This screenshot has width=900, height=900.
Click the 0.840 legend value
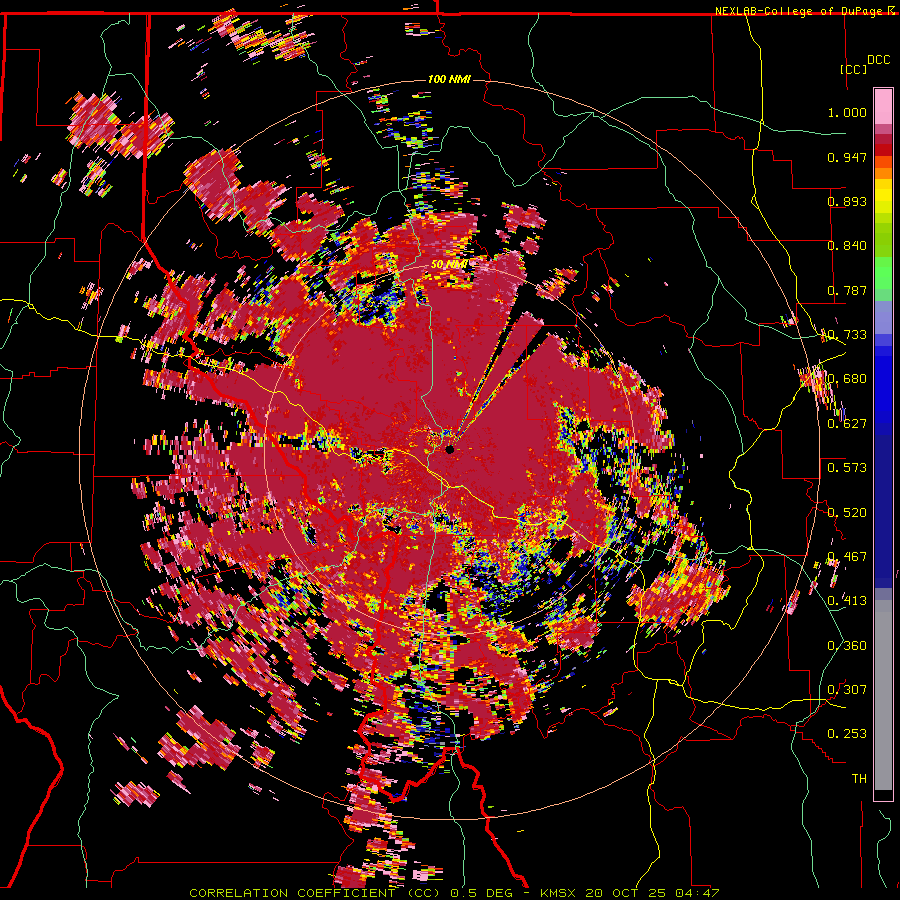(847, 246)
